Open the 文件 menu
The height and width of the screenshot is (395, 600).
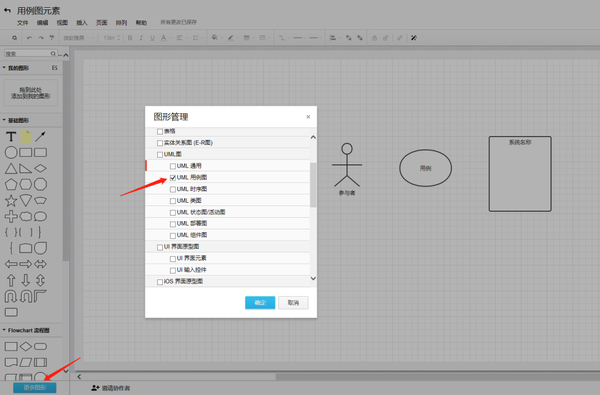pos(23,23)
